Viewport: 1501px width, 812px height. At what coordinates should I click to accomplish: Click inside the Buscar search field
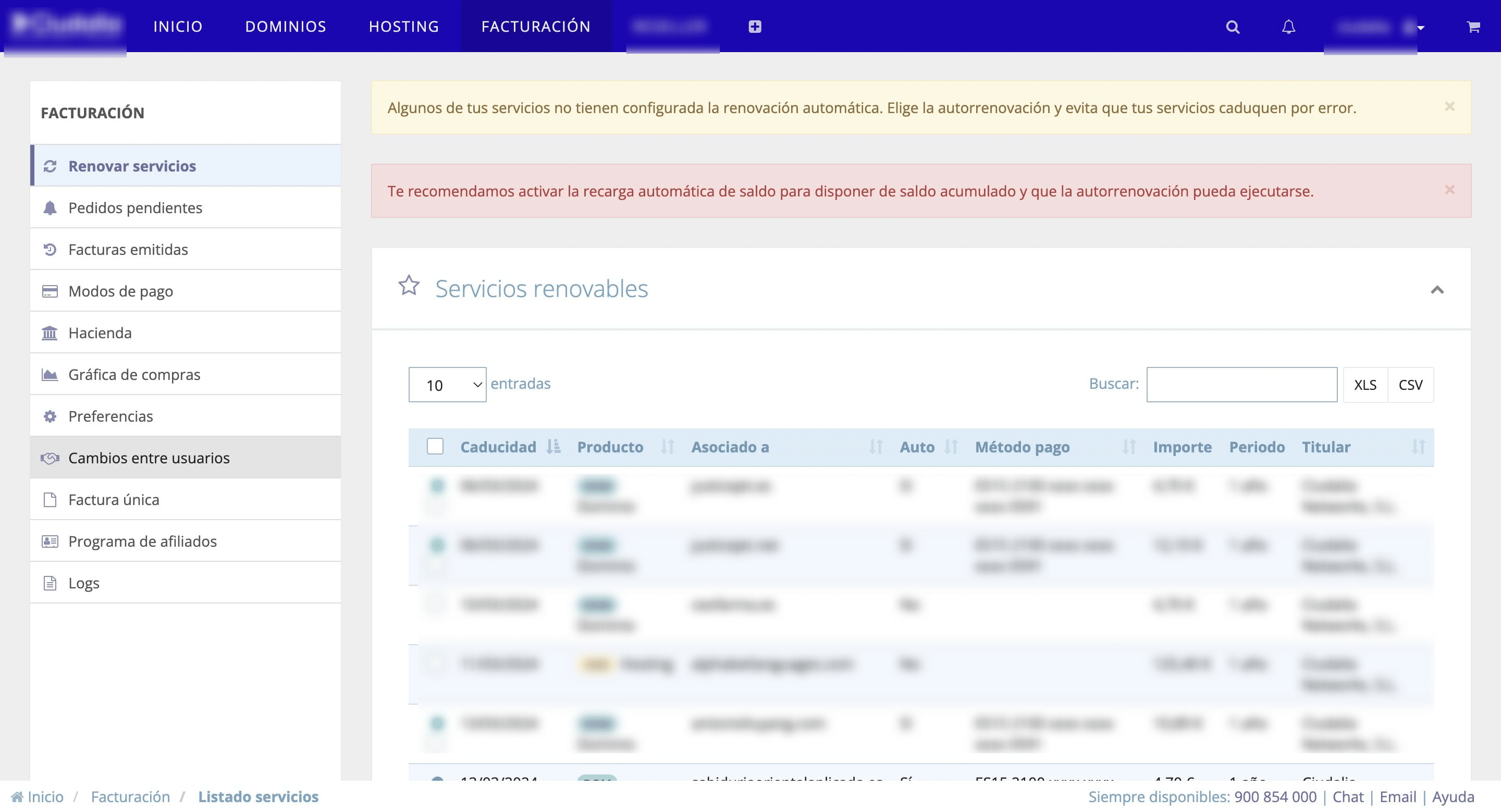click(1241, 385)
